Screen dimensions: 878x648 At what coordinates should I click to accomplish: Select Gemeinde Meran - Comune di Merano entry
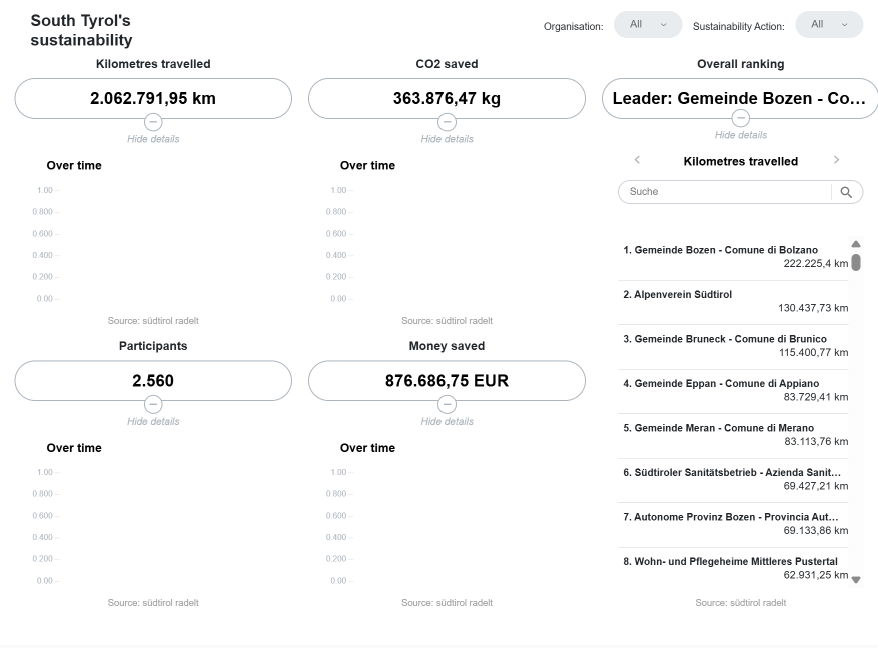[x=733, y=435]
